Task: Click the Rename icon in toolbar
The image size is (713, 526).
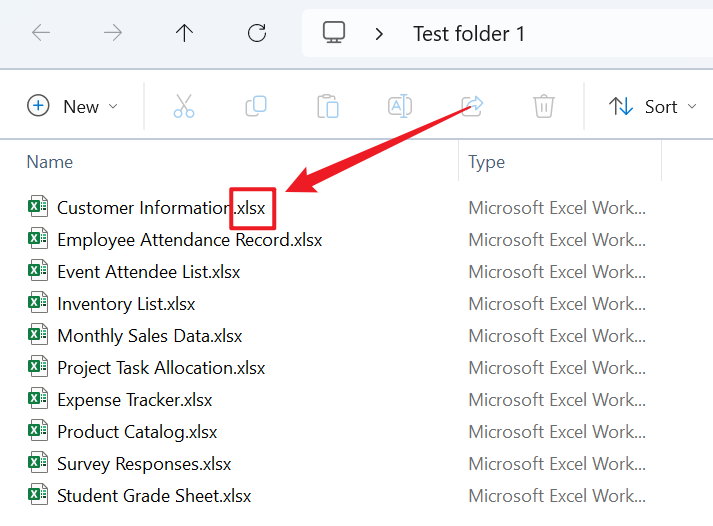Action: coord(400,106)
